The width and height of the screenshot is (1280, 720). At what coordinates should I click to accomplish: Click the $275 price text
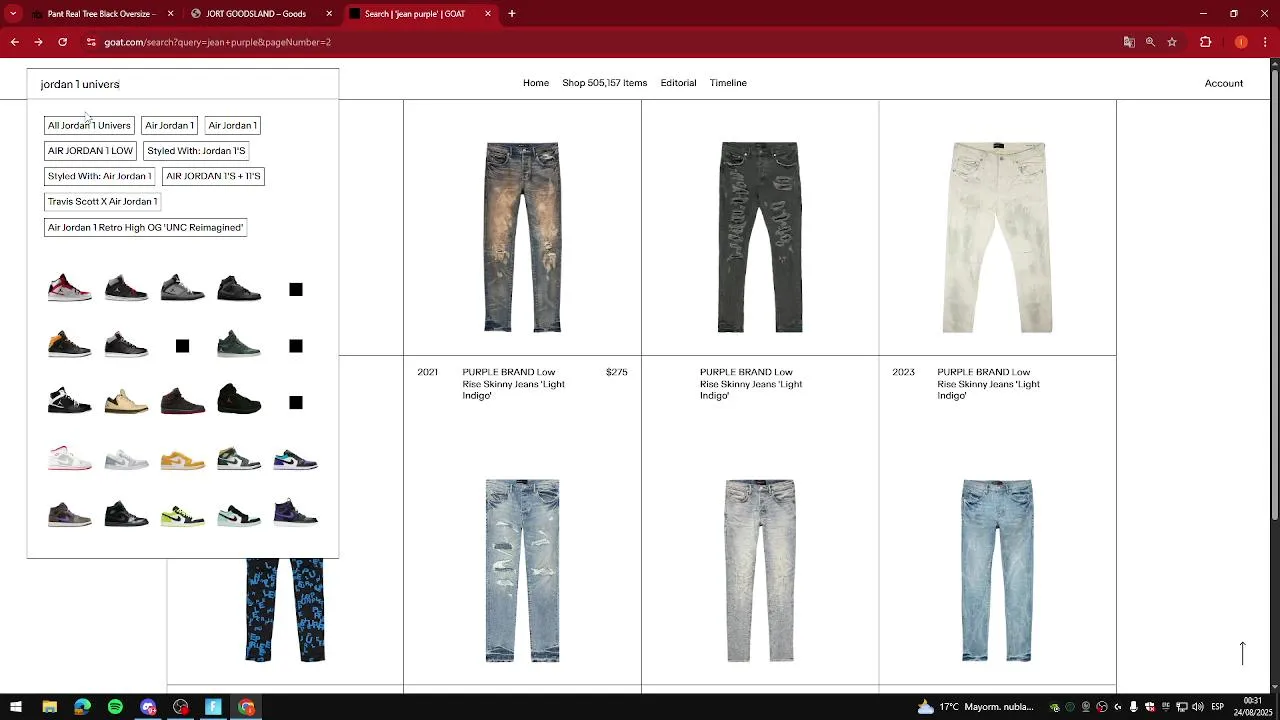(617, 372)
